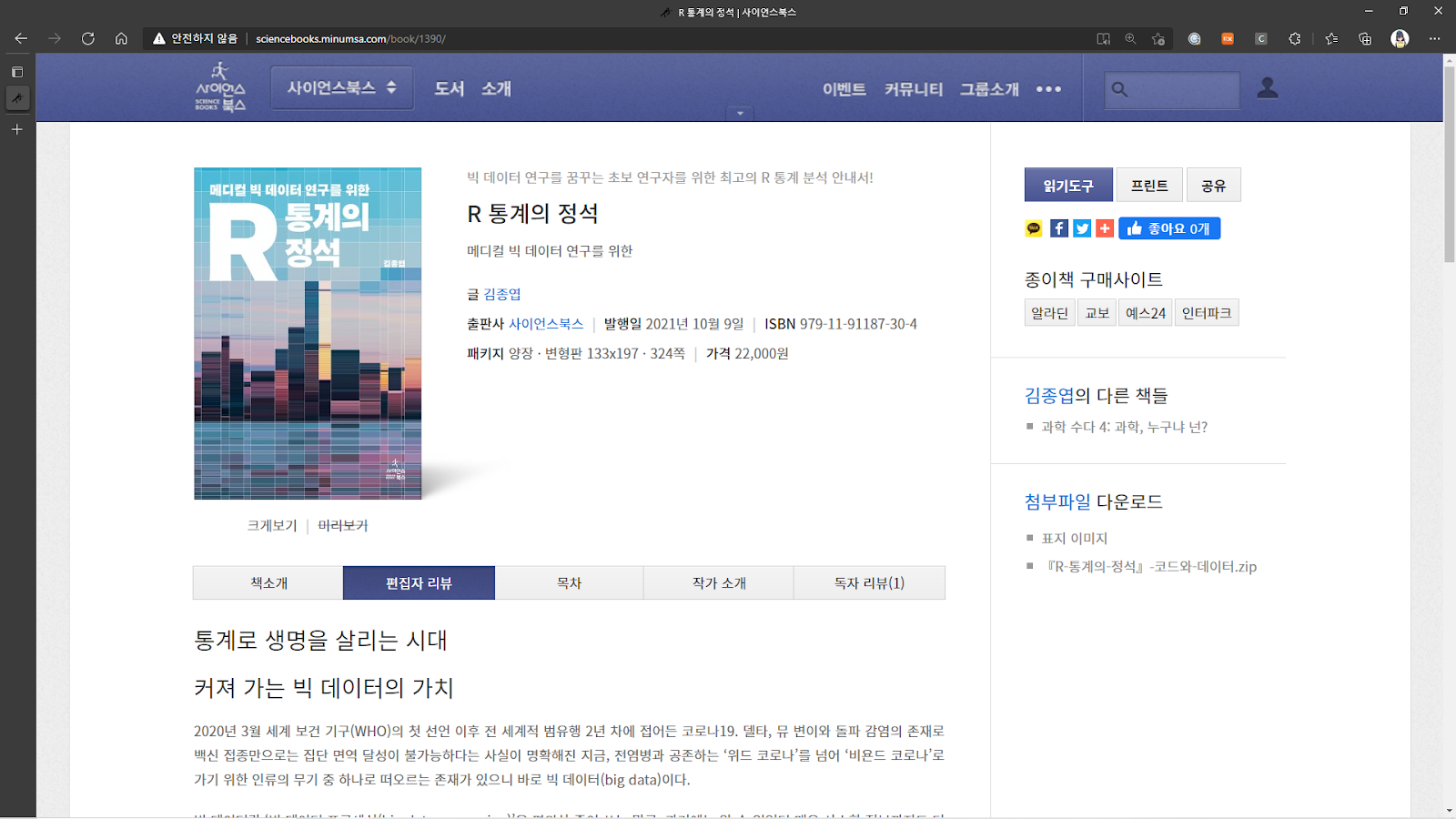Buy the book at 알라딘
Image resolution: width=1456 pixels, height=819 pixels.
pyautogui.click(x=1049, y=312)
